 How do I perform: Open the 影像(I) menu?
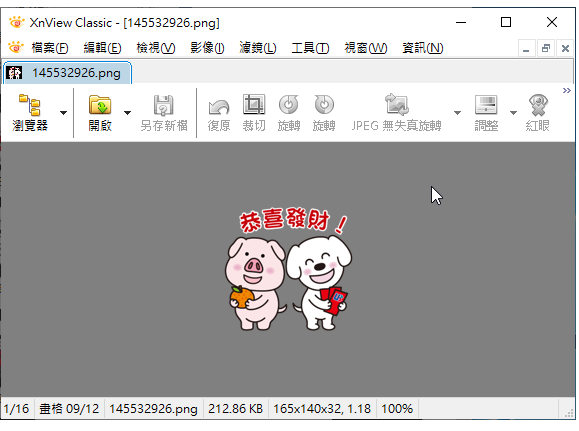tap(207, 48)
